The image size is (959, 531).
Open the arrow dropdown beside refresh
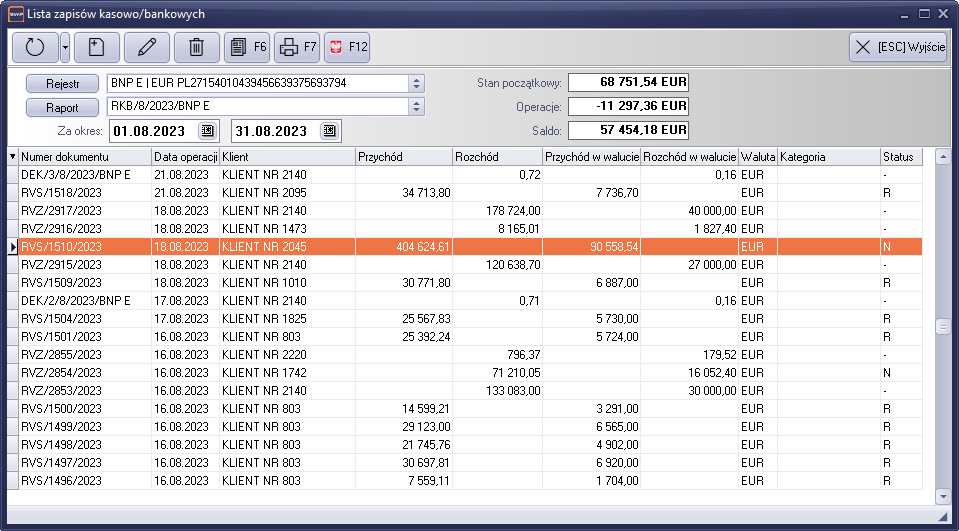pyautogui.click(x=65, y=47)
